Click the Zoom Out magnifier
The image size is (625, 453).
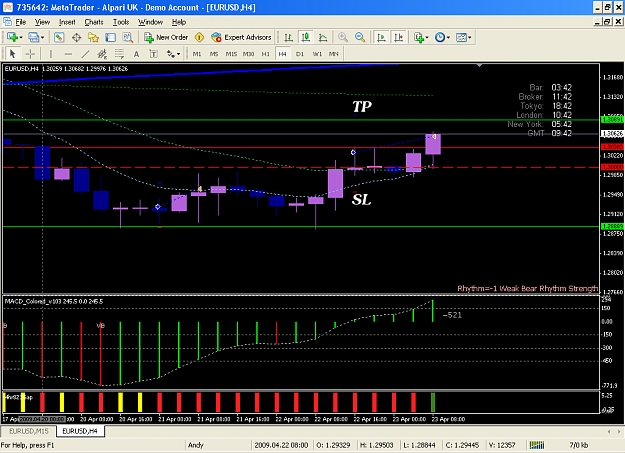(360, 37)
